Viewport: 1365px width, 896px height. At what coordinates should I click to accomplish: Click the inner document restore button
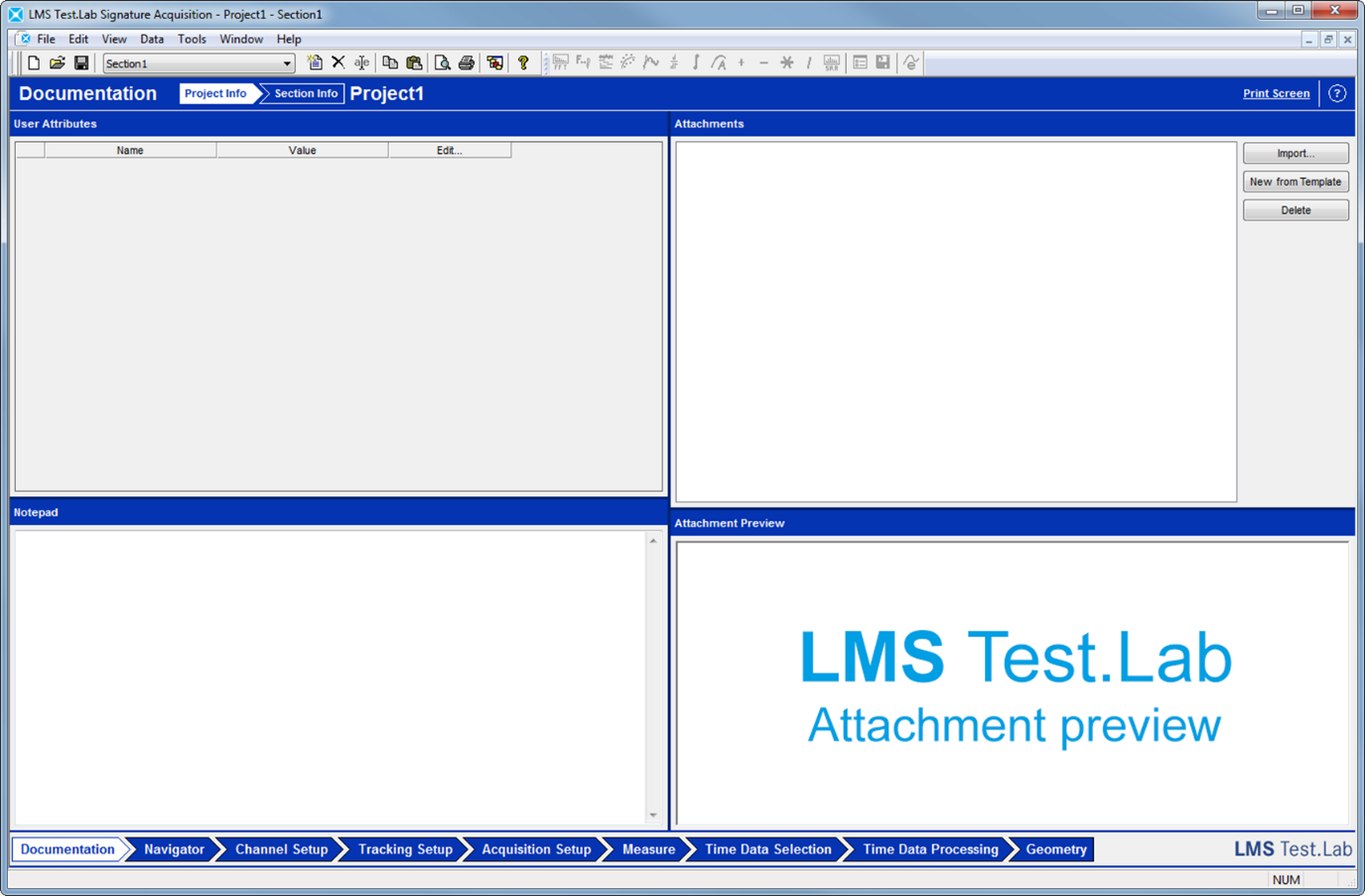pos(1328,40)
